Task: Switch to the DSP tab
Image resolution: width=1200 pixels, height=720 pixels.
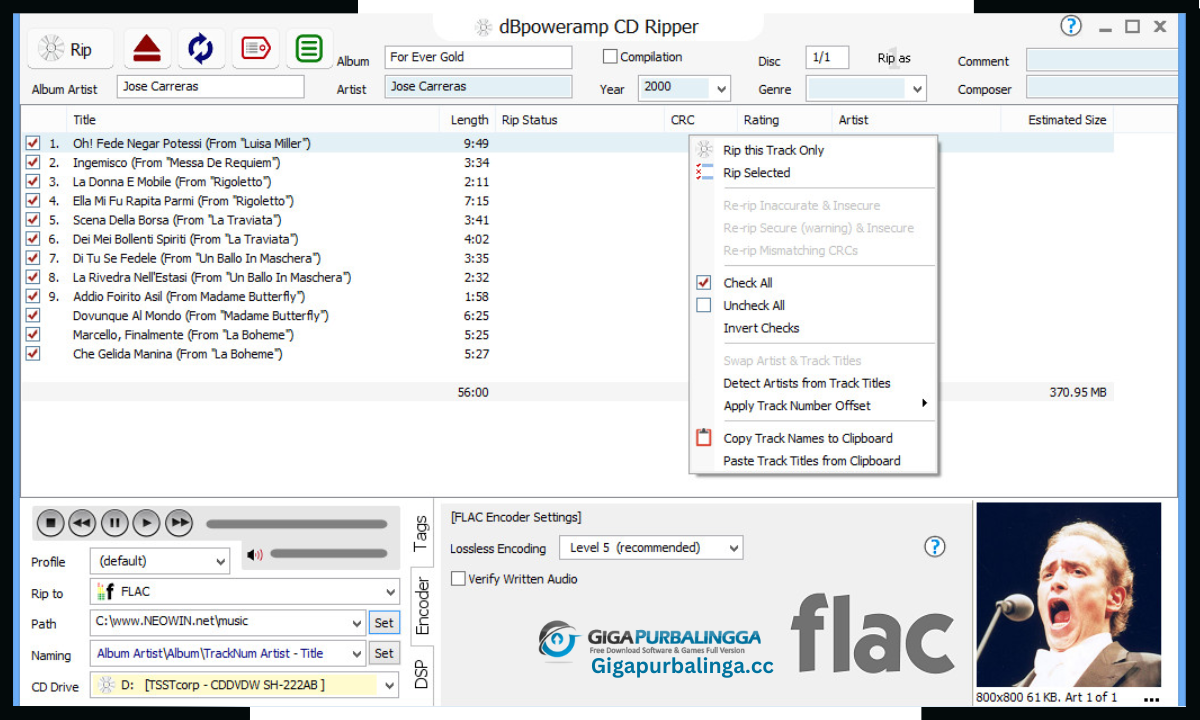Action: pos(421,675)
